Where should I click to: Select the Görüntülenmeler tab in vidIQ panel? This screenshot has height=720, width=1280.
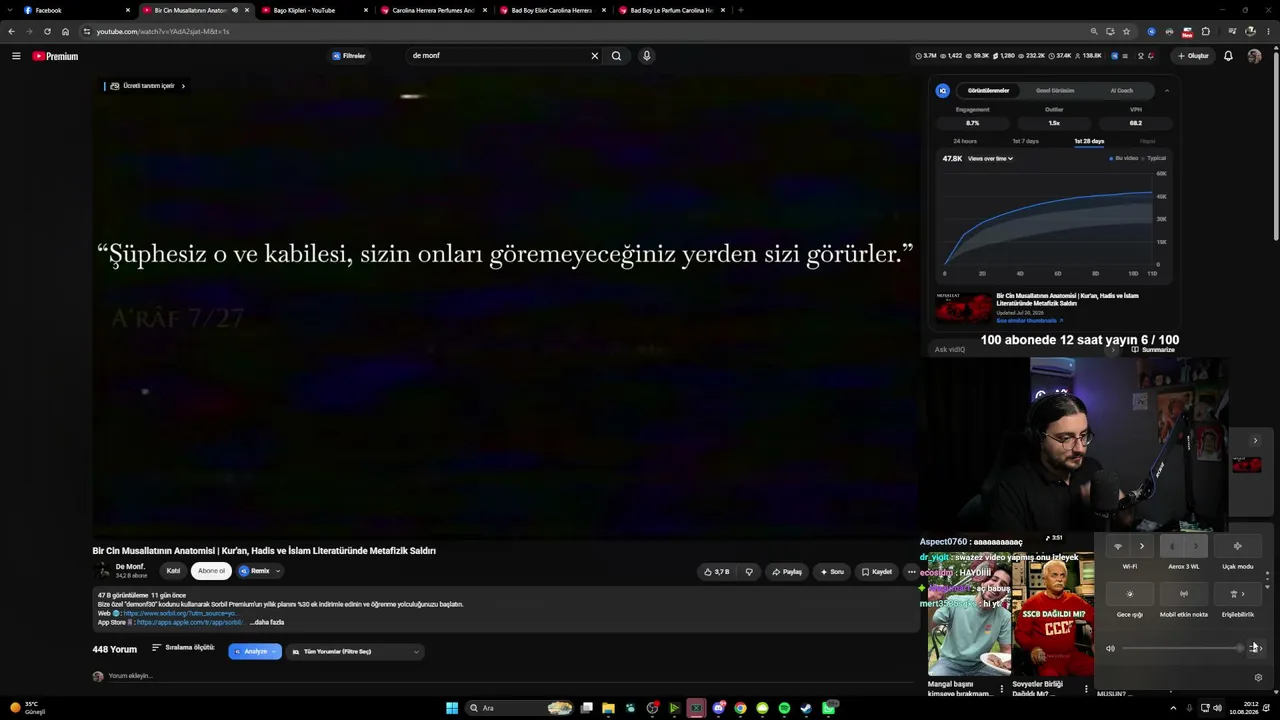pyautogui.click(x=988, y=90)
